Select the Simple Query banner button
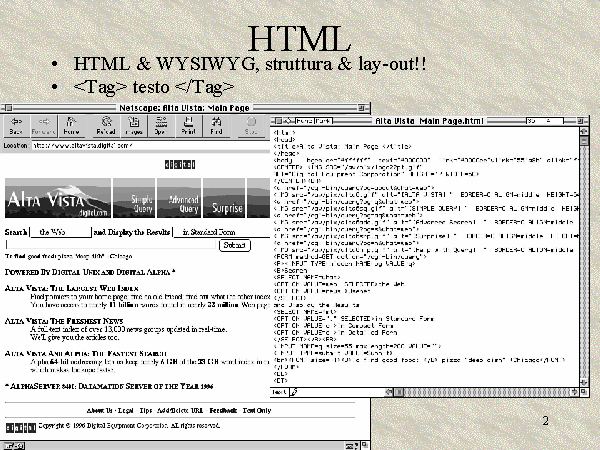This screenshot has width=600, height=450. coord(134,198)
